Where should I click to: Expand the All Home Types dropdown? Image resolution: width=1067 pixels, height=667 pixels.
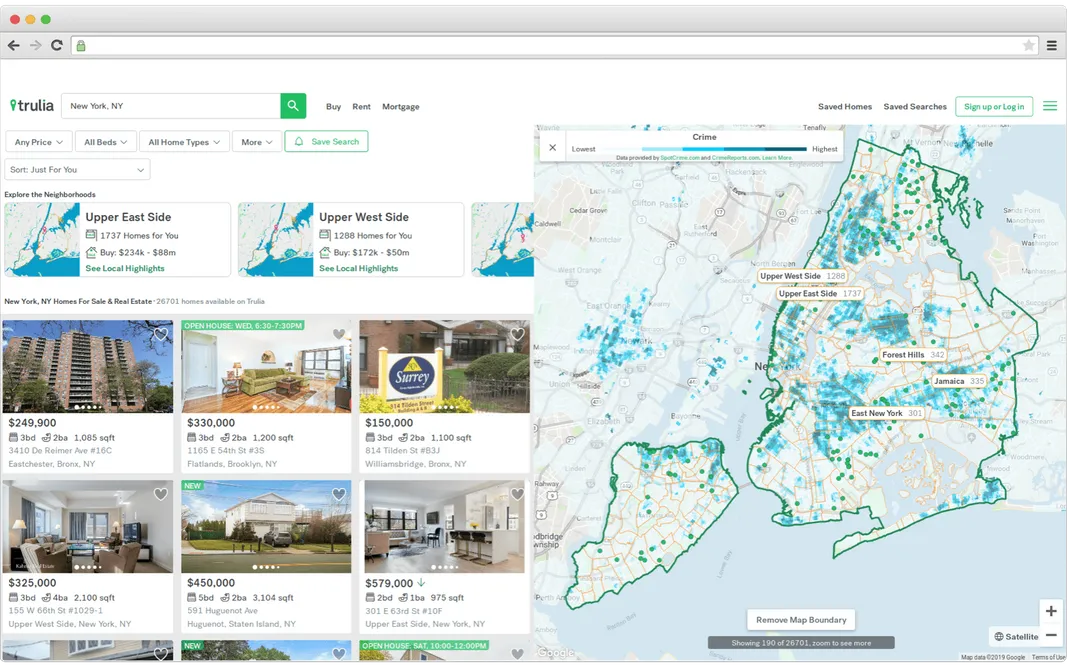[x=184, y=141]
